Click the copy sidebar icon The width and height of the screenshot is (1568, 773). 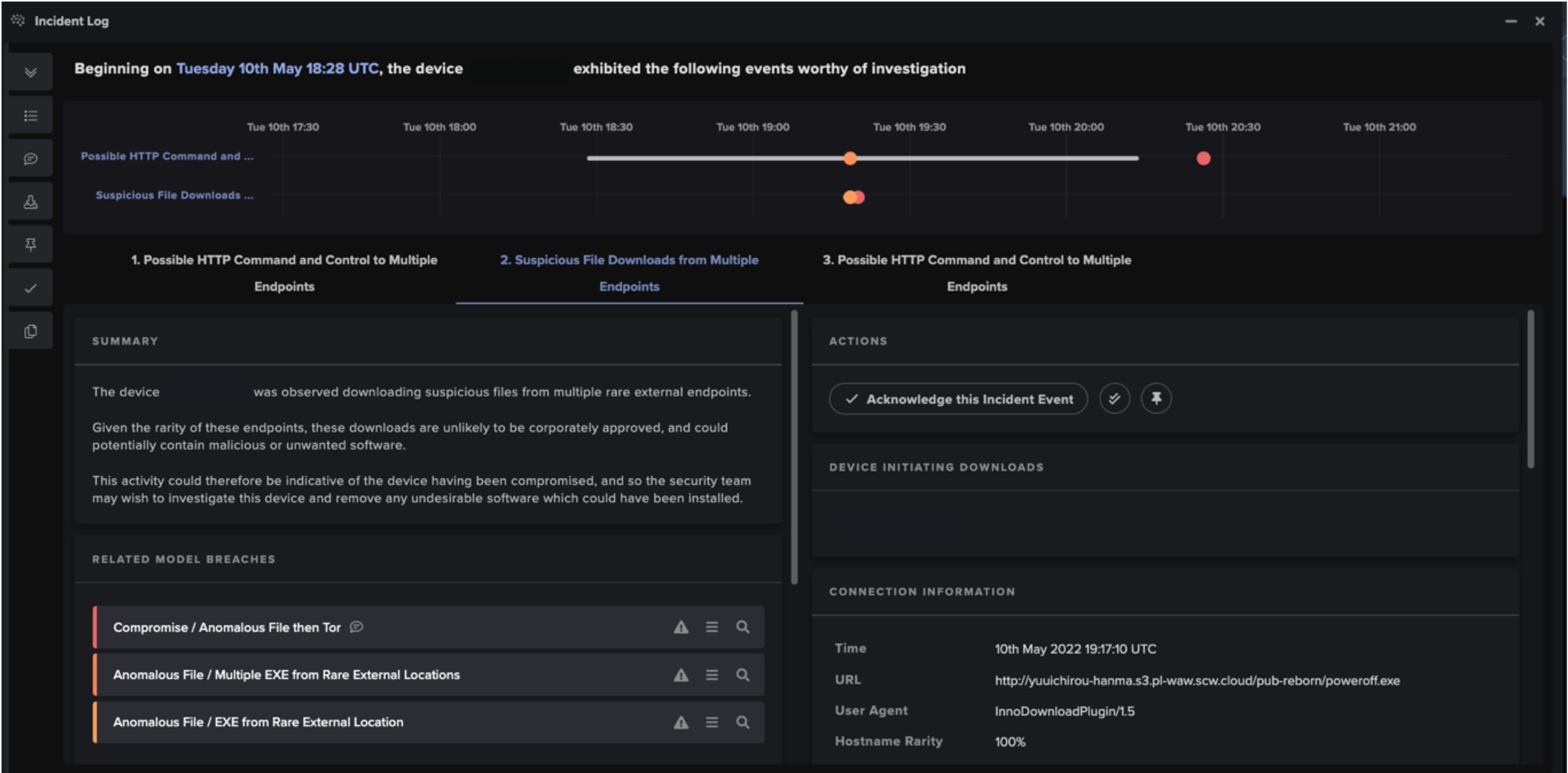click(31, 331)
